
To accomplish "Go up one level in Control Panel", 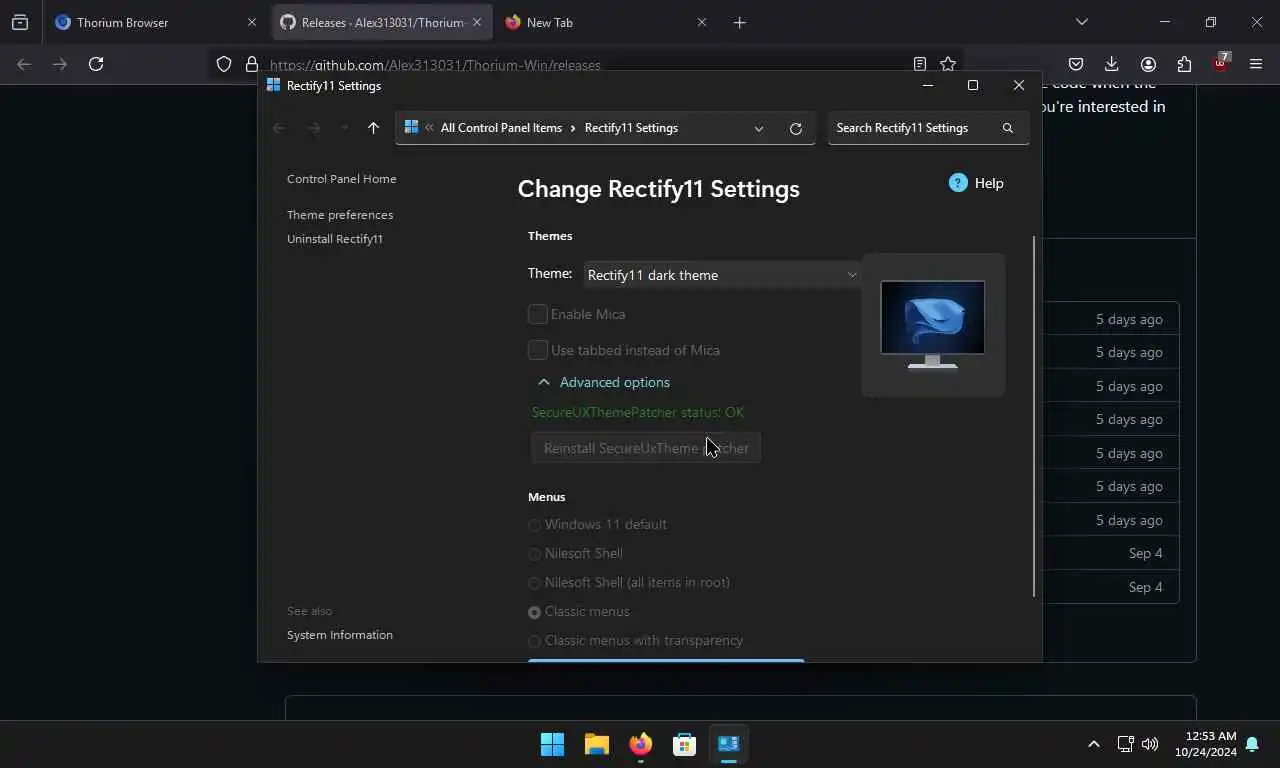I will [x=373, y=128].
